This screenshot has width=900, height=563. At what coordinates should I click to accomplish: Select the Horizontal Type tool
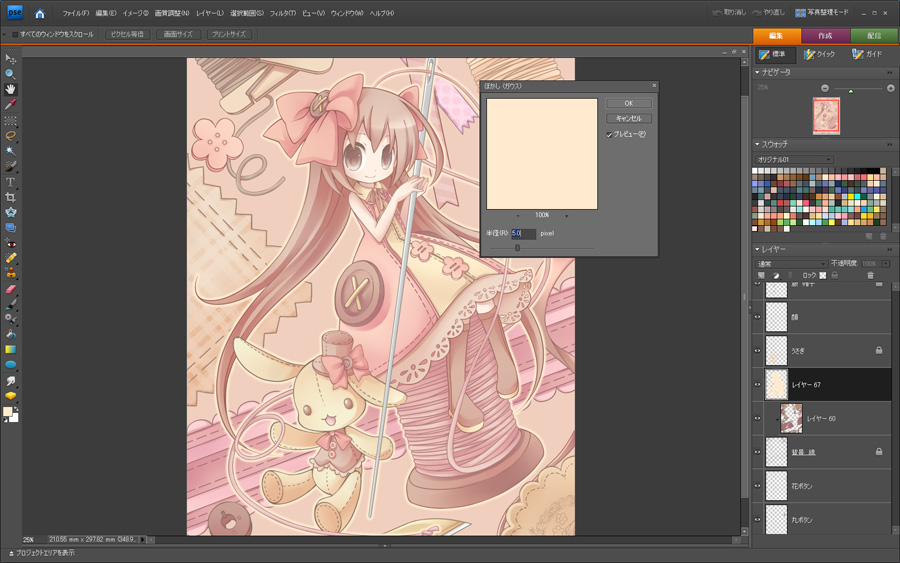(x=10, y=182)
